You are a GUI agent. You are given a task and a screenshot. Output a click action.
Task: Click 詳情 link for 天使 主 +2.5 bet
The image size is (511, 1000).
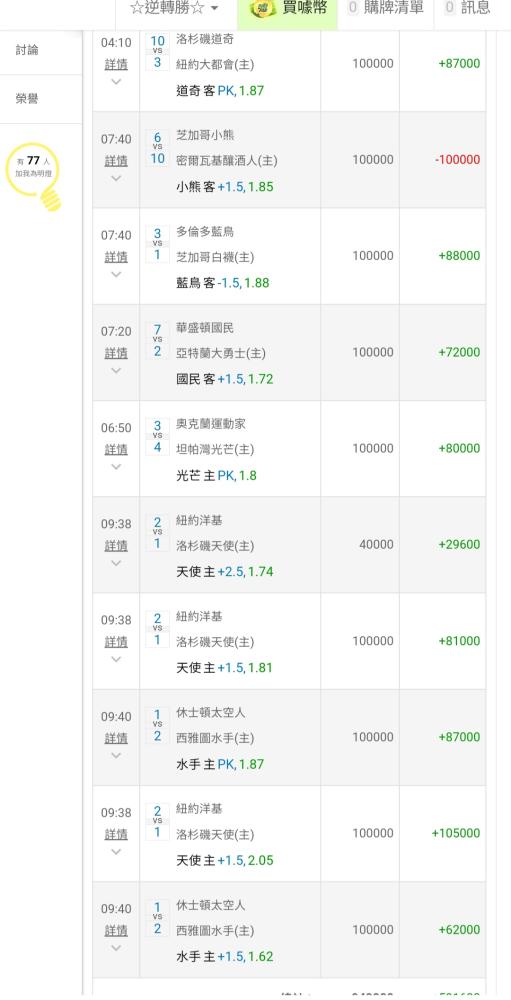tap(116, 546)
